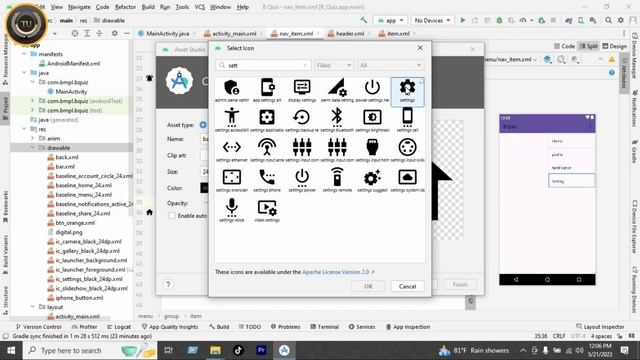Open the No Devices dropdown
Screen dimensions: 640x360
(432, 20)
